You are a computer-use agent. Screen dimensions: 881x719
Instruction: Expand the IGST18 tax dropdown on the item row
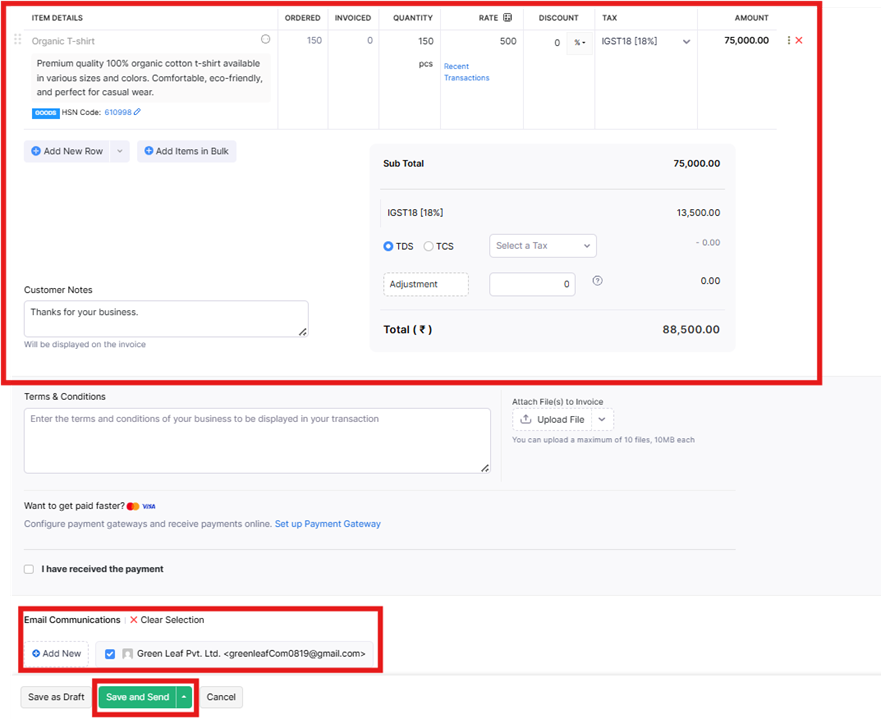[686, 41]
